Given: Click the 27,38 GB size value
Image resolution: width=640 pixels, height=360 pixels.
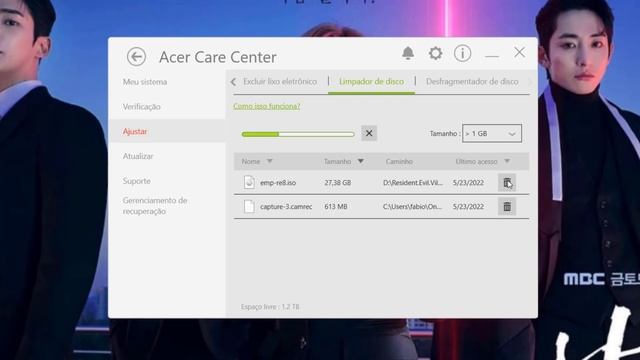Looking at the screenshot, I should point(338,182).
